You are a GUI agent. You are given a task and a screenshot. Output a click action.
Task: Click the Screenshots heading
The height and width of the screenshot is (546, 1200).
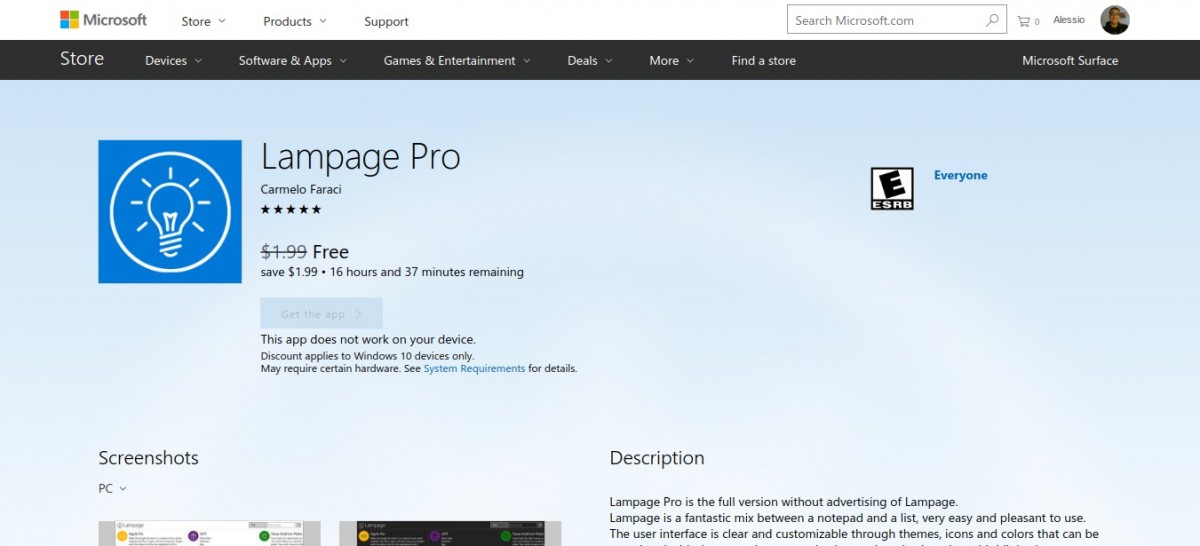pyautogui.click(x=148, y=458)
